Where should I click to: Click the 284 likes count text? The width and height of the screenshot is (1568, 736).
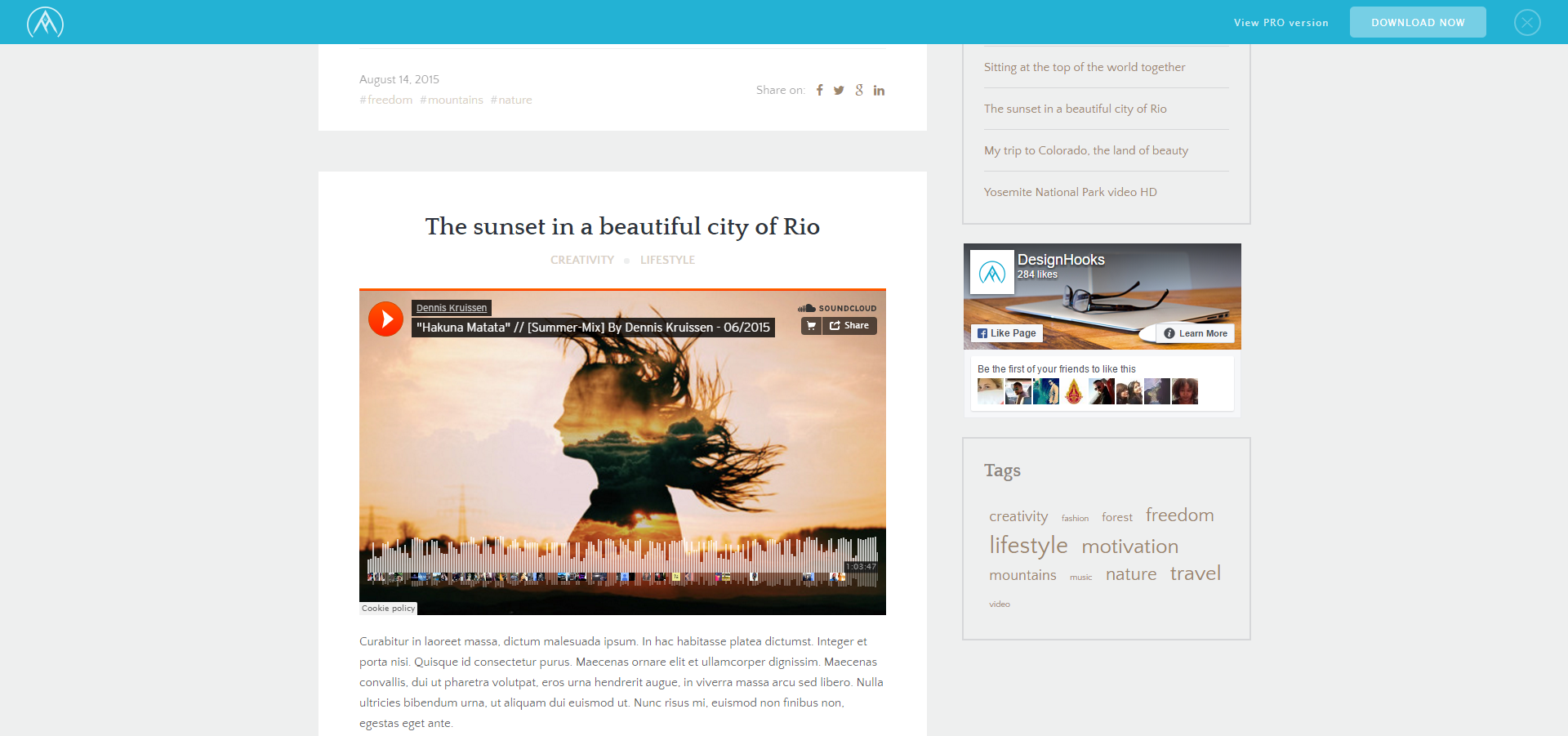pos(1037,274)
